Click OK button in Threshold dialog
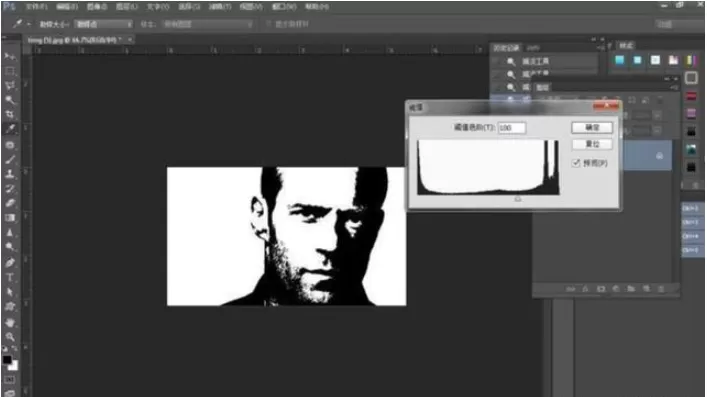Screen dimensions: 707x397 [592, 127]
